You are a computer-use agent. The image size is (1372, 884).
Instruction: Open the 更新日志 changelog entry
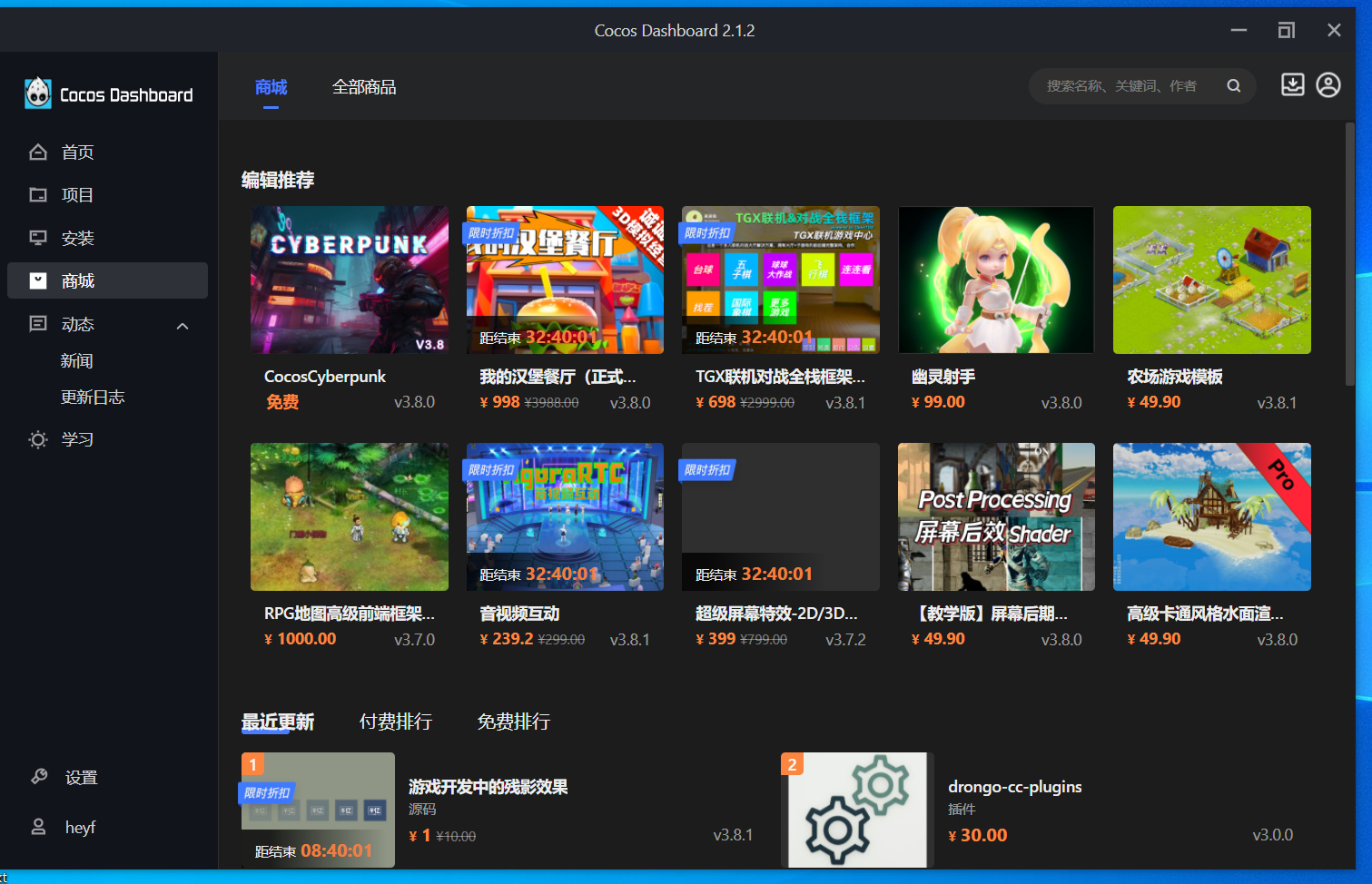[x=93, y=397]
